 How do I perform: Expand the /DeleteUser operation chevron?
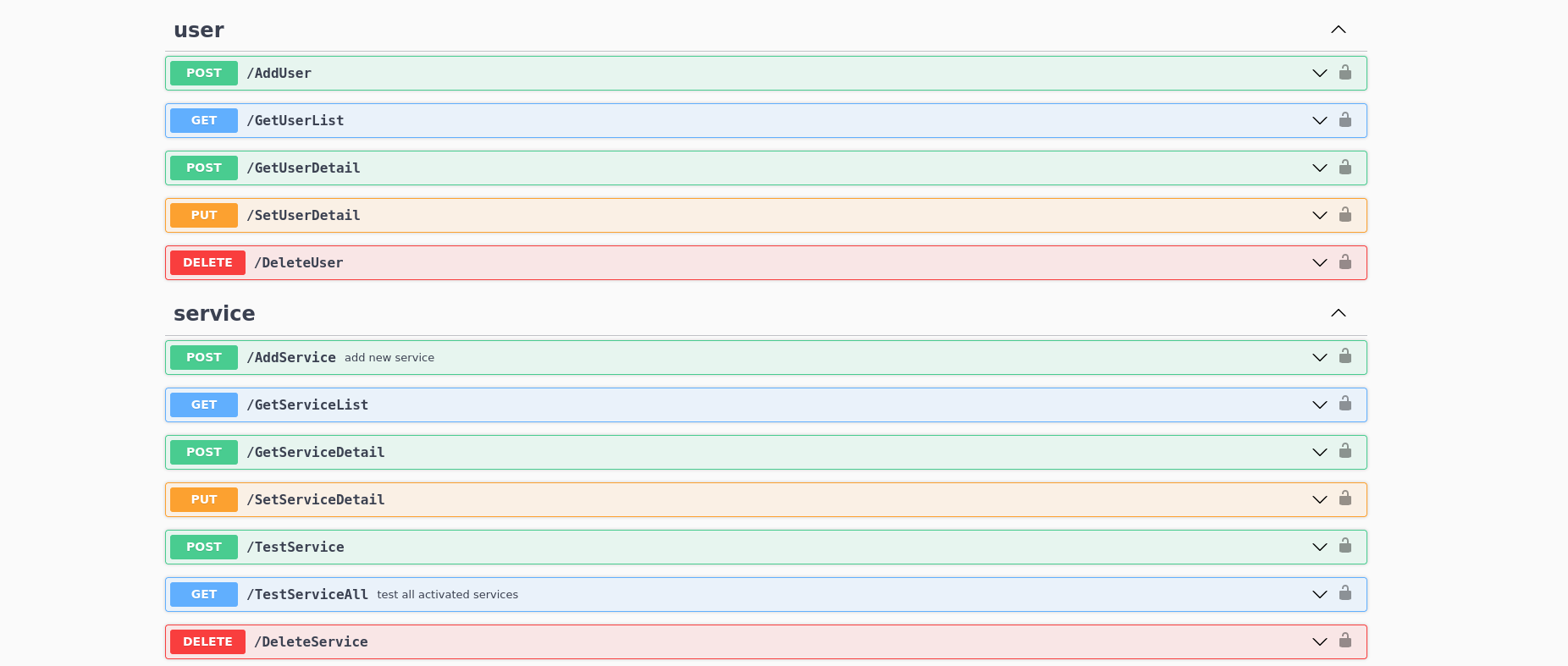pyautogui.click(x=1320, y=263)
